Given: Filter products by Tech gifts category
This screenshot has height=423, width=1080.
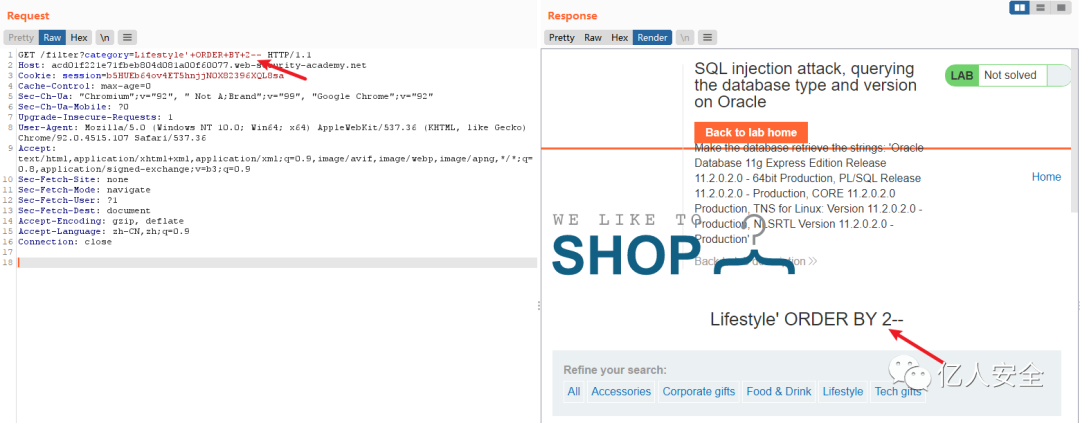Looking at the screenshot, I should (x=897, y=391).
